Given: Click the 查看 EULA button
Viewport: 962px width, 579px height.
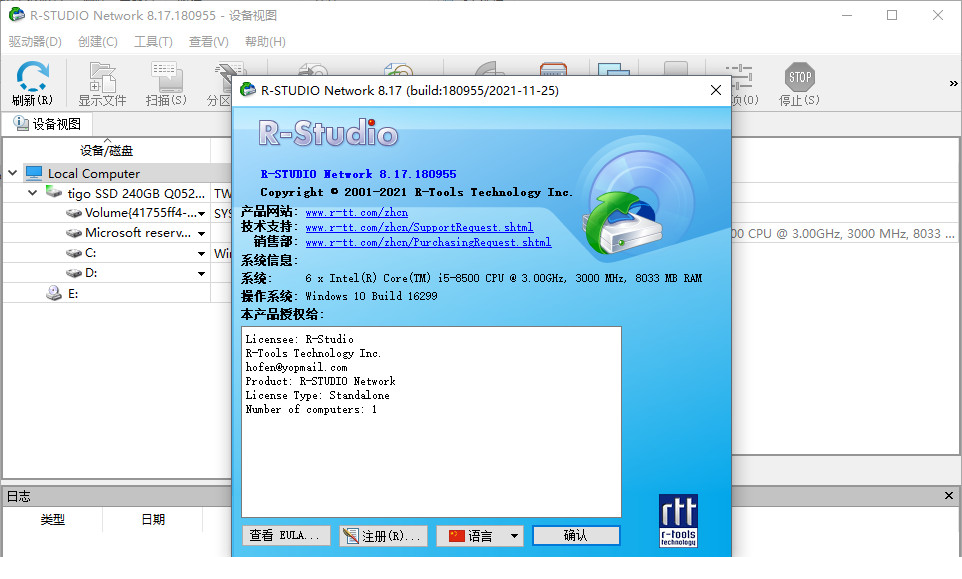Looking at the screenshot, I should pos(286,535).
